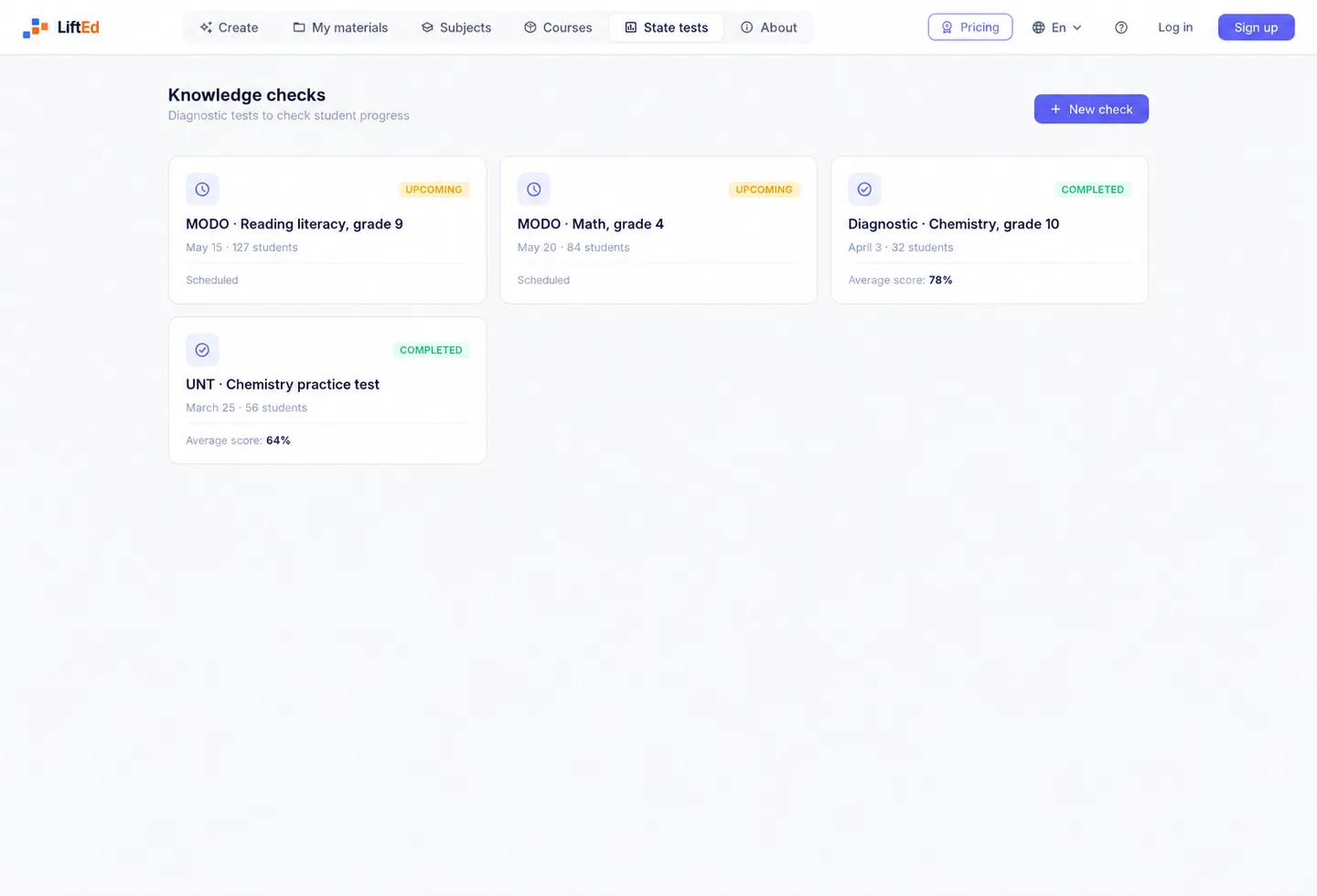Click the Log in link

tap(1175, 27)
